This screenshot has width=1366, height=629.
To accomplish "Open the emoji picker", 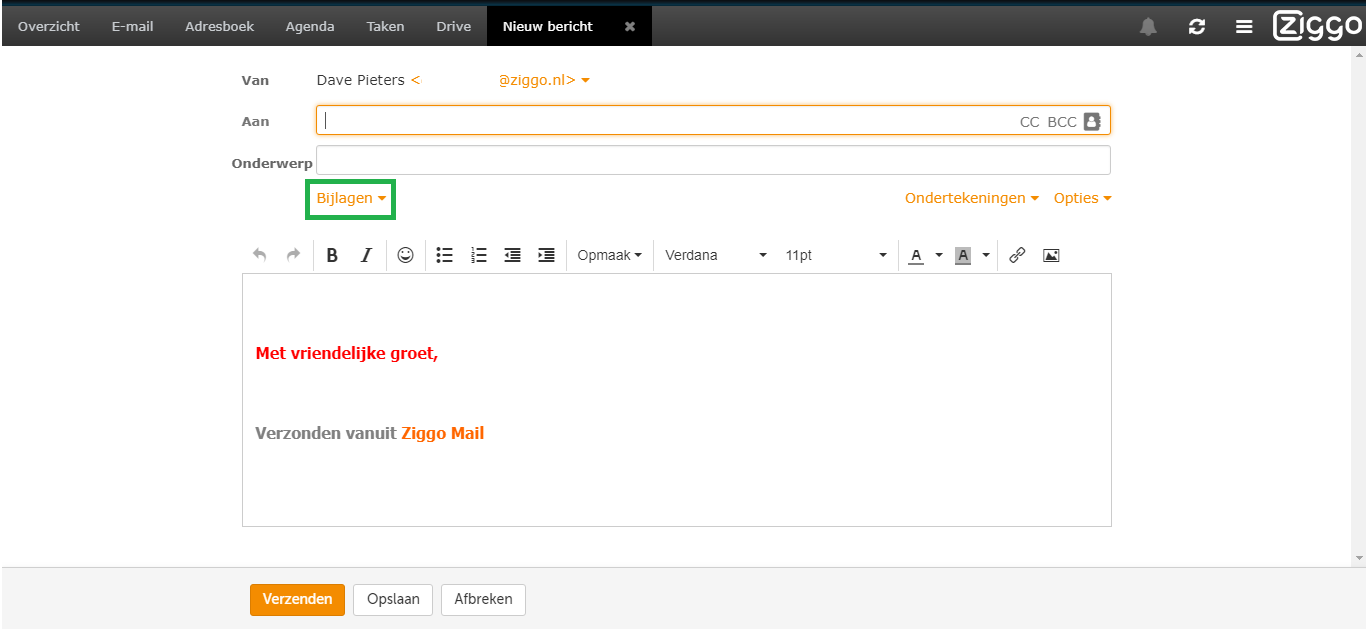I will click(405, 255).
